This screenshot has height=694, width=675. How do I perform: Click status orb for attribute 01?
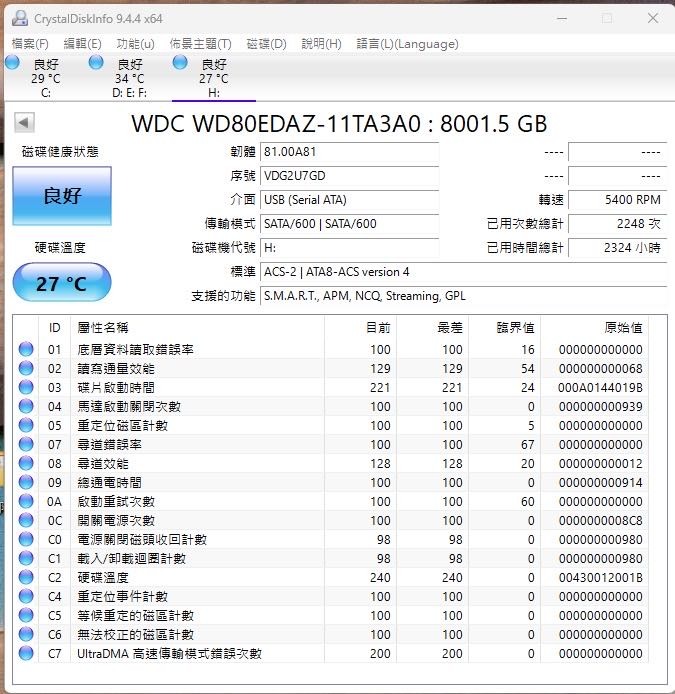click(26, 349)
